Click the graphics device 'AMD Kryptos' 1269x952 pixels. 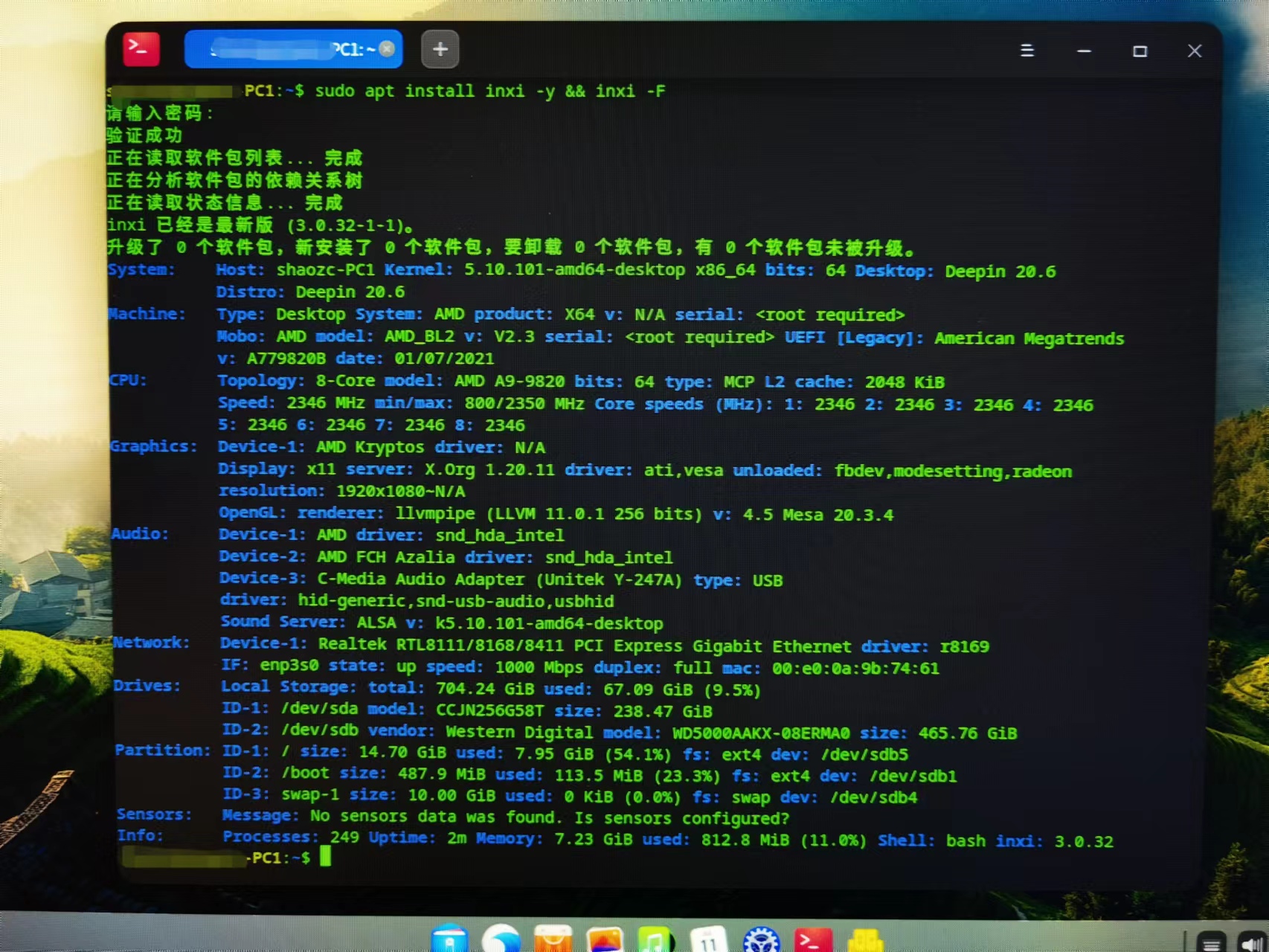point(370,447)
